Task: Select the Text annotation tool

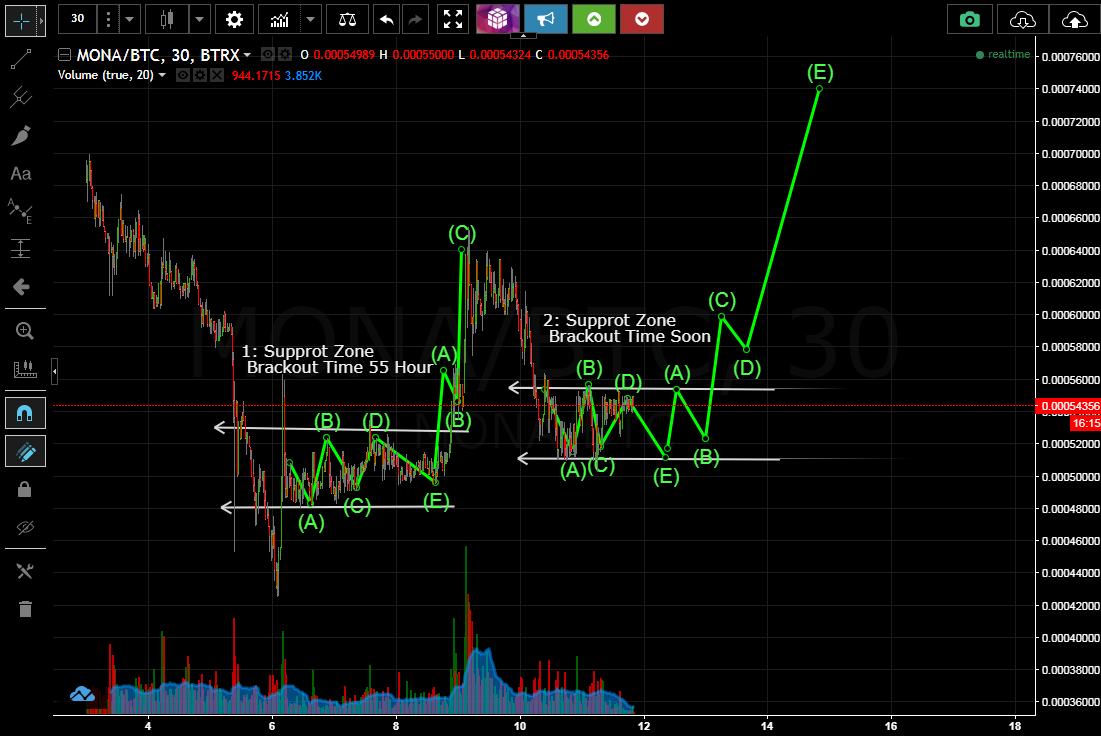Action: [x=21, y=173]
